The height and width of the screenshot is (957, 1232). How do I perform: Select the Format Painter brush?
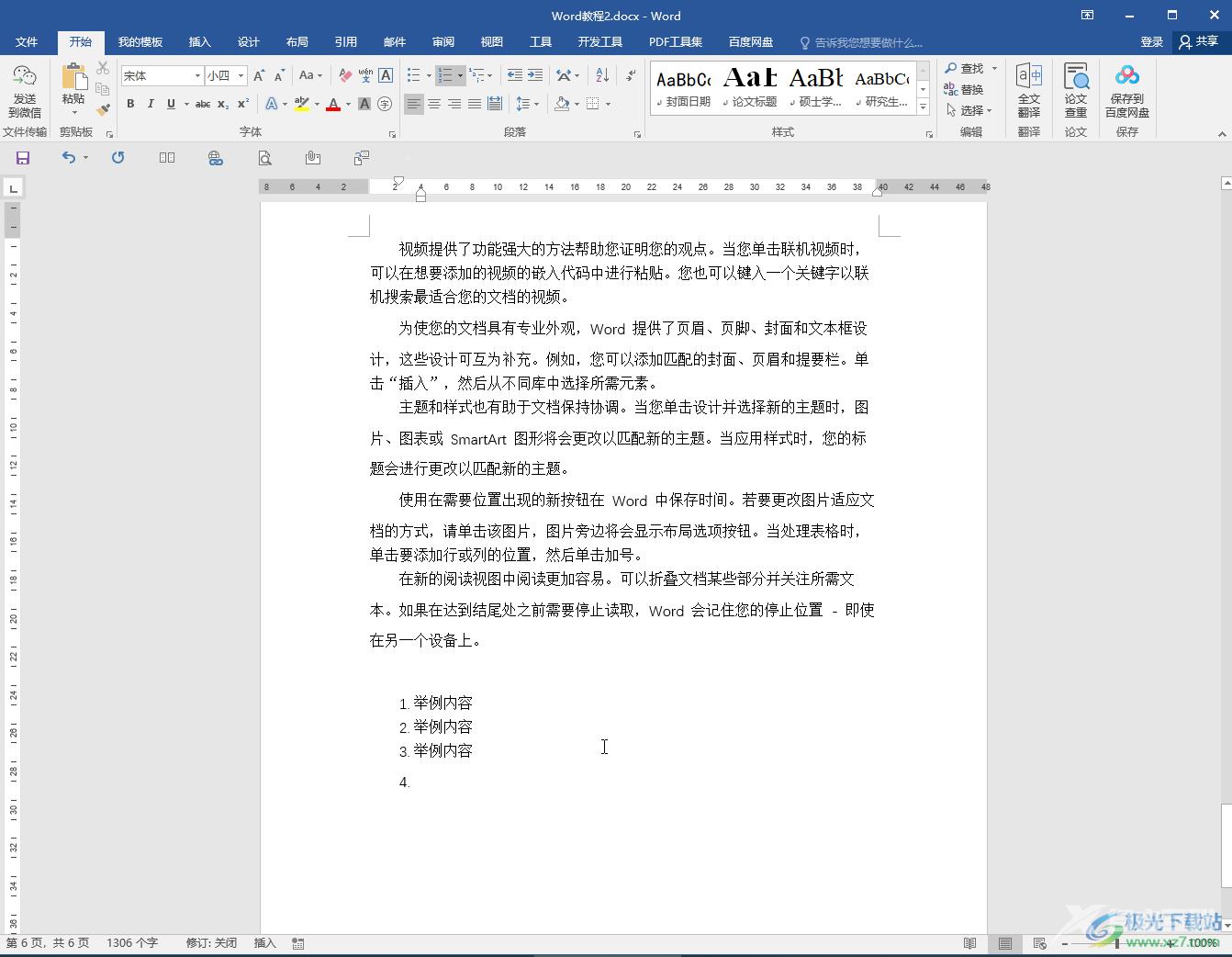pyautogui.click(x=103, y=109)
